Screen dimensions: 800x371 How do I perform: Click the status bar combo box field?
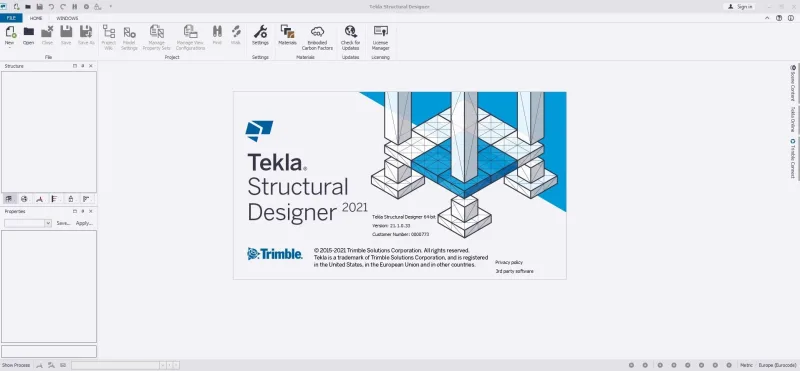click(115, 365)
